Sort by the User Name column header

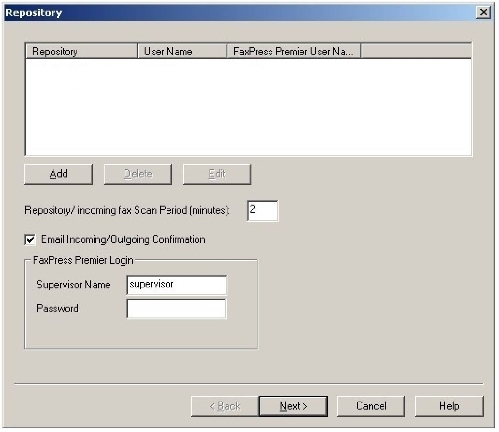tap(182, 51)
